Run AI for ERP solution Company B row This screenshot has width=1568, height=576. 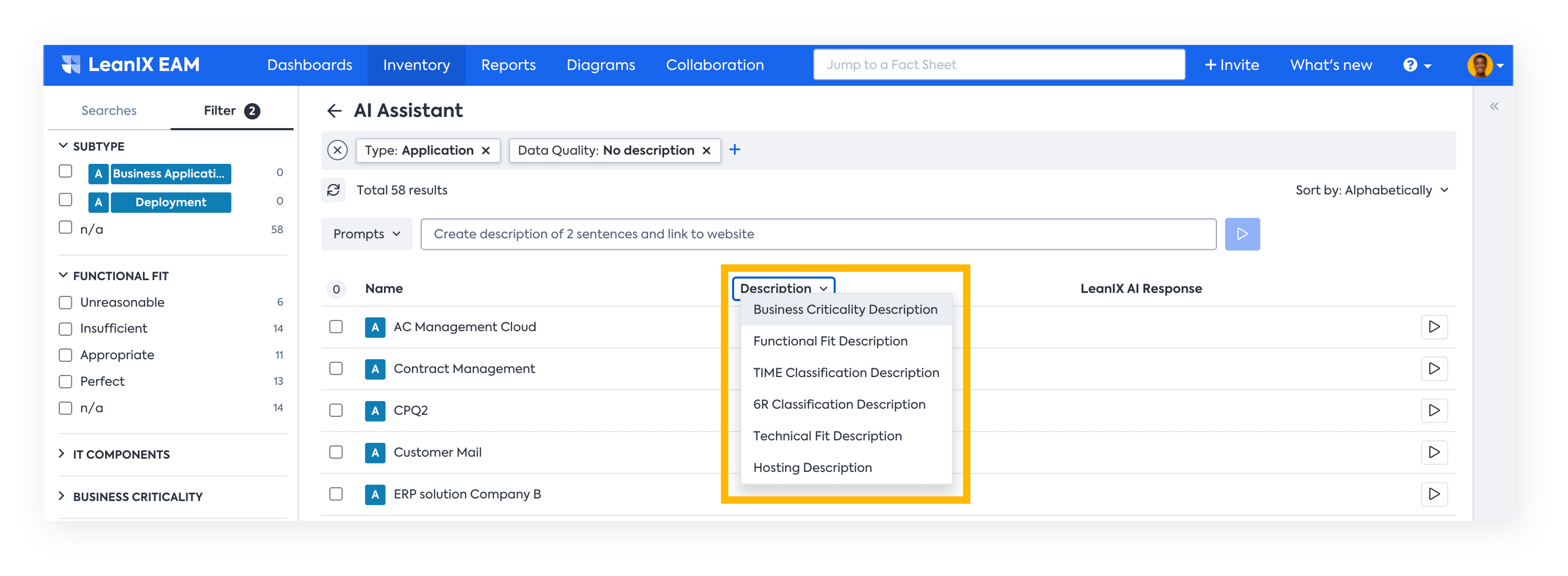(1433, 494)
